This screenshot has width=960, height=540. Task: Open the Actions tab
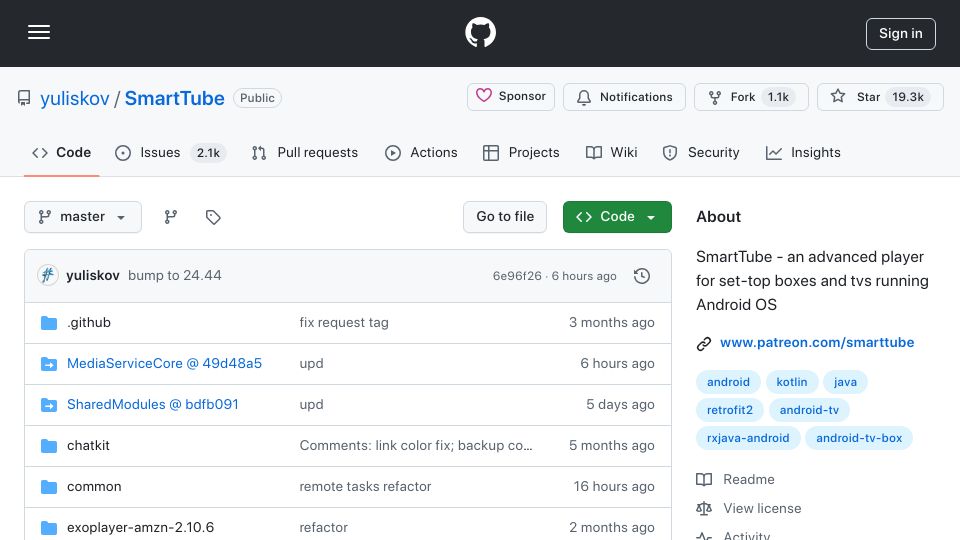(x=421, y=152)
